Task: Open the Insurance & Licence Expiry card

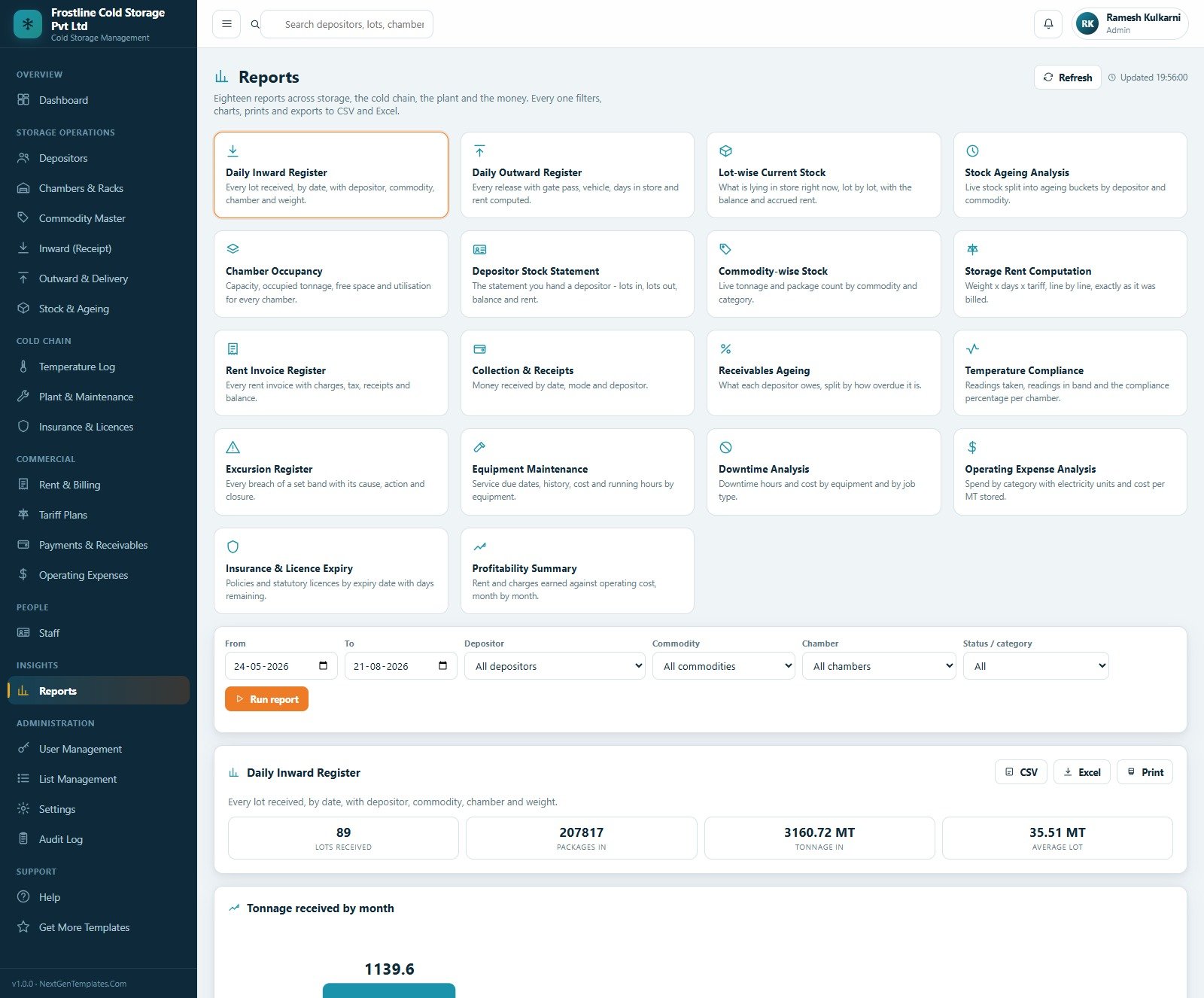Action: pos(331,571)
